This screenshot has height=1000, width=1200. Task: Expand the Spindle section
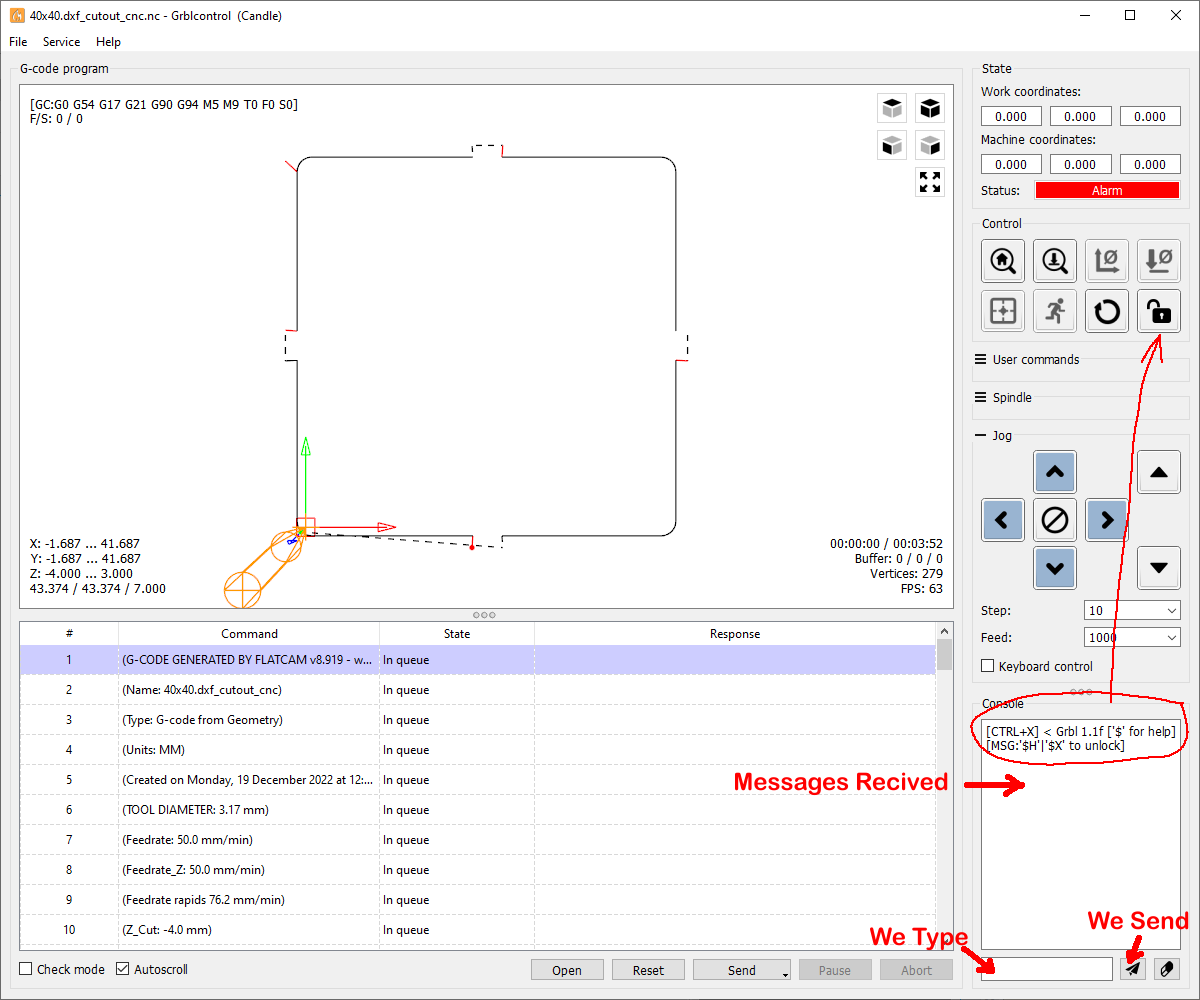click(x=1002, y=397)
